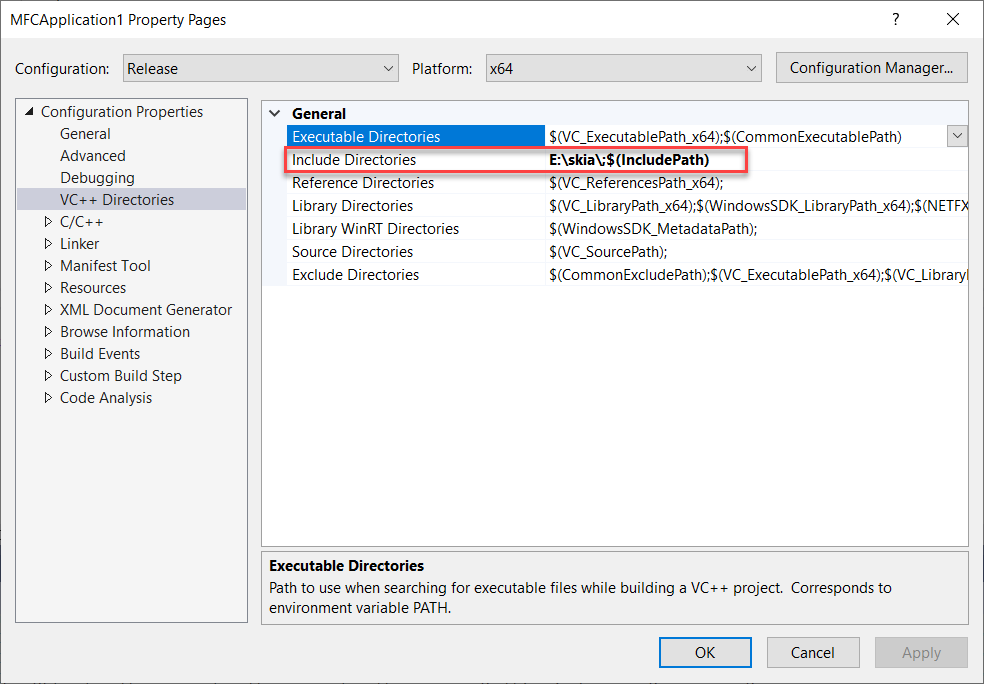This screenshot has height=684, width=984.
Task: Select General under Configuration Properties
Action: click(x=85, y=134)
